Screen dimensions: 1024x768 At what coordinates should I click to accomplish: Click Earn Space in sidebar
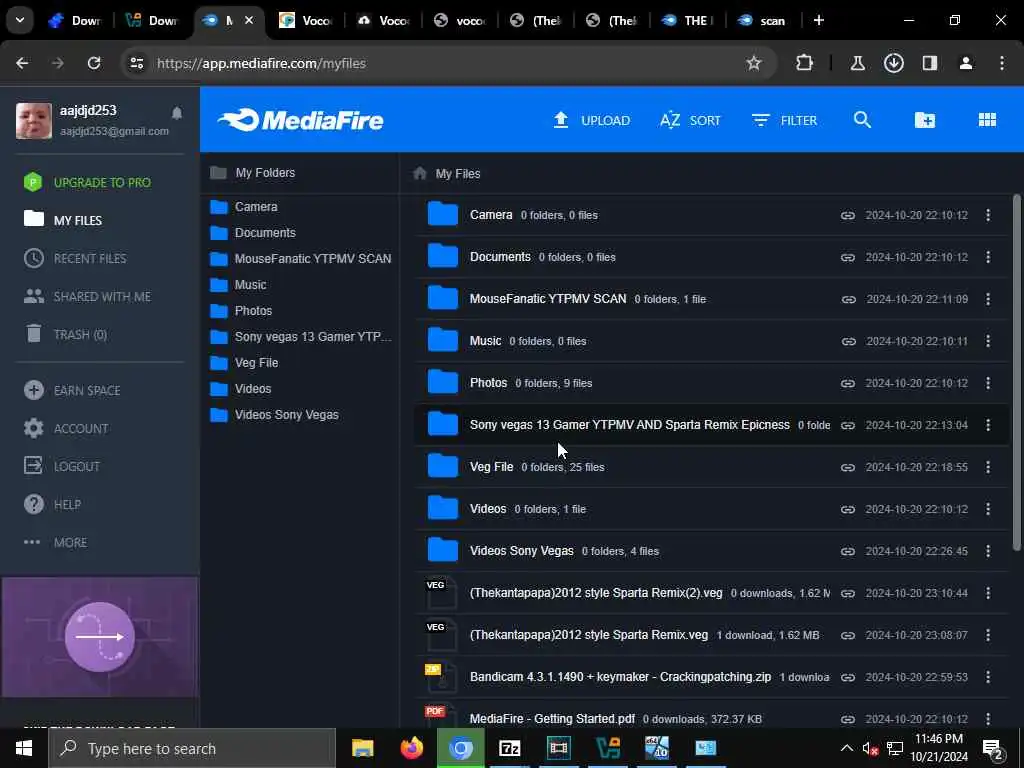(x=72, y=391)
